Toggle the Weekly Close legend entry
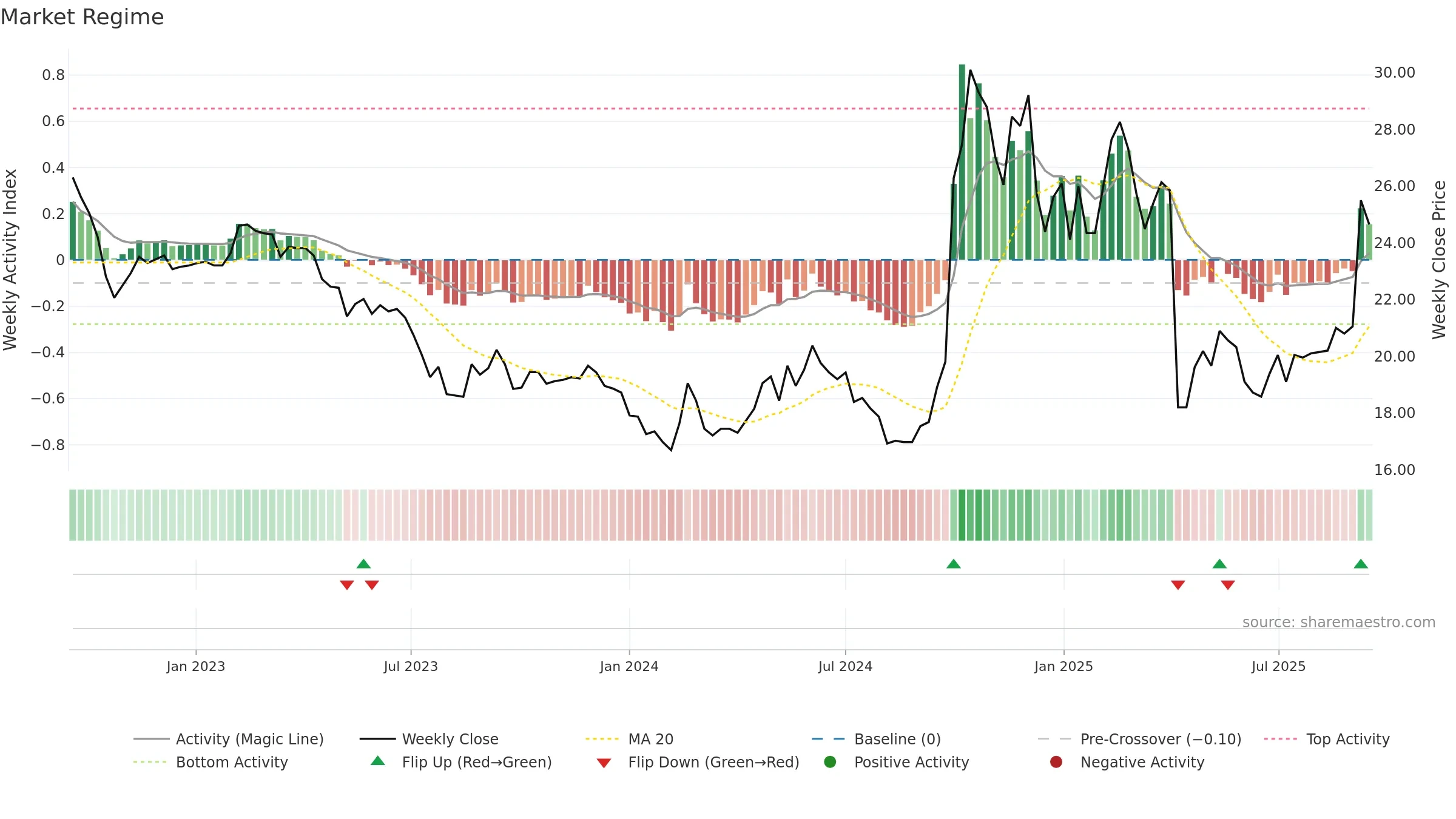This screenshot has height=819, width=1456. 429,739
